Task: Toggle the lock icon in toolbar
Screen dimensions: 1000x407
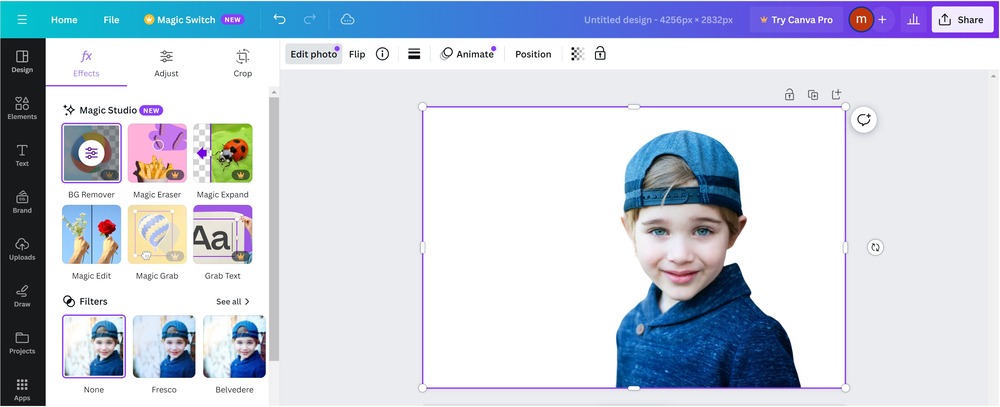Action: click(x=600, y=54)
